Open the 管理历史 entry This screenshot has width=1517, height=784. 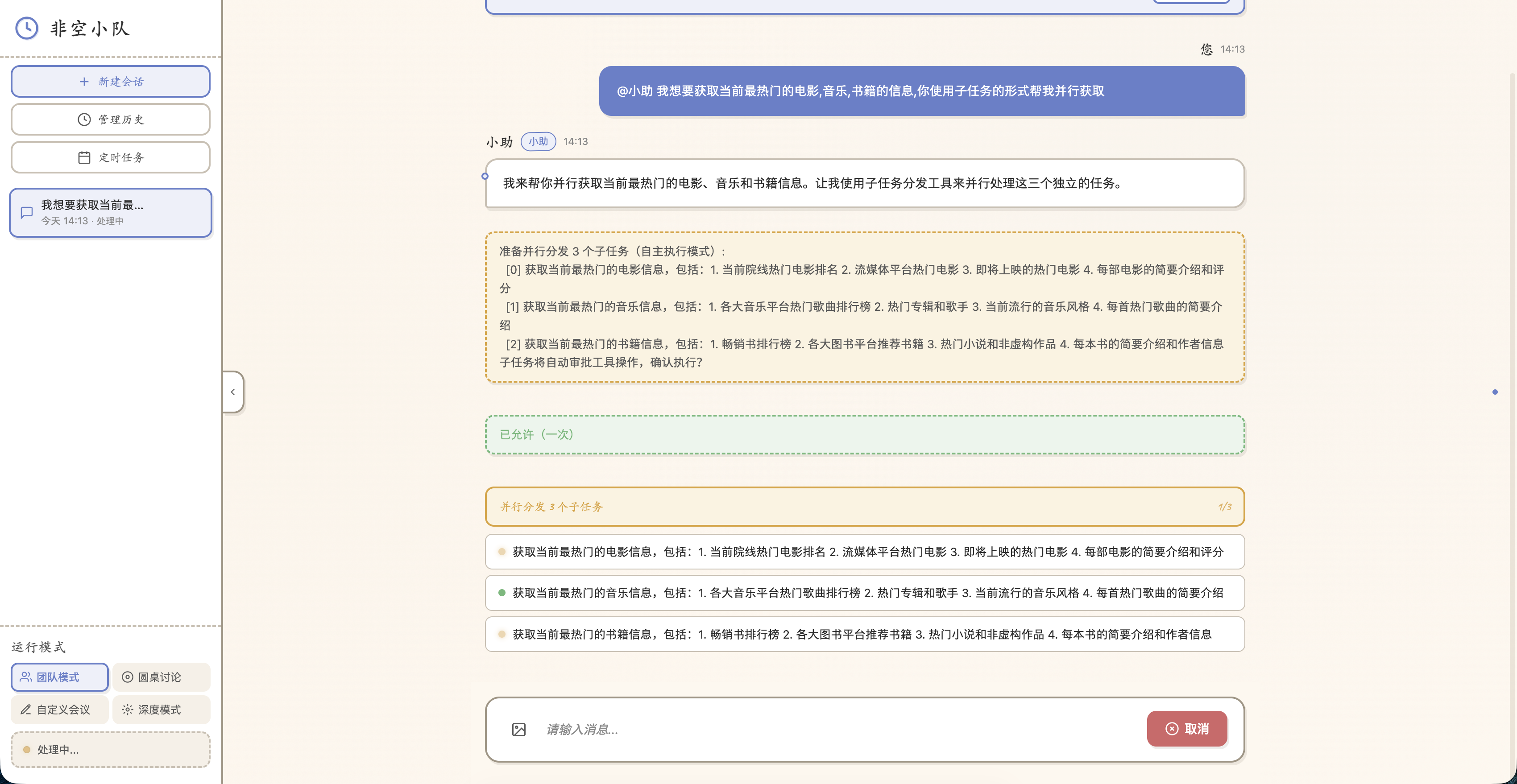pos(110,119)
